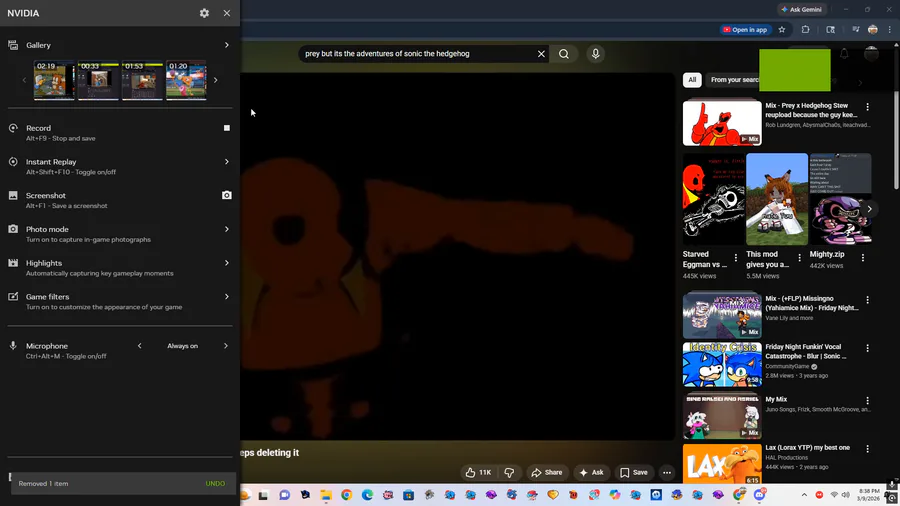The image size is (900, 506).
Task: Open File Explorer from the taskbar
Action: [x=326, y=495]
